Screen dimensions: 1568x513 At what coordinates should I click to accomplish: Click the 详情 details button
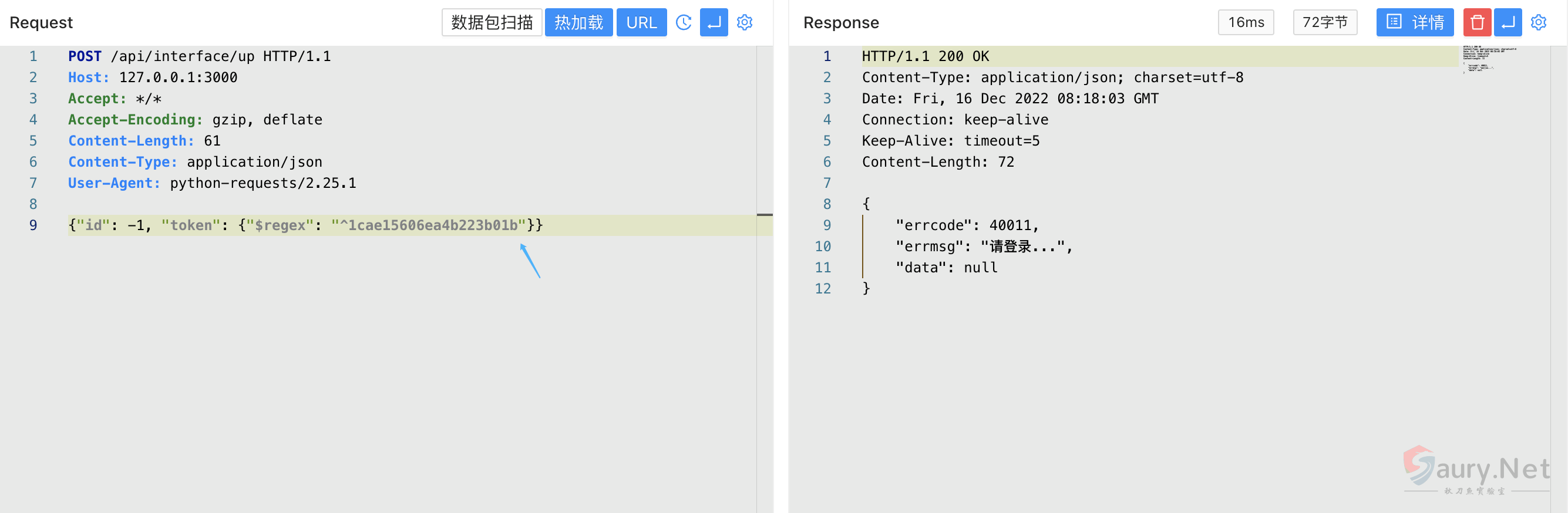[1414, 22]
